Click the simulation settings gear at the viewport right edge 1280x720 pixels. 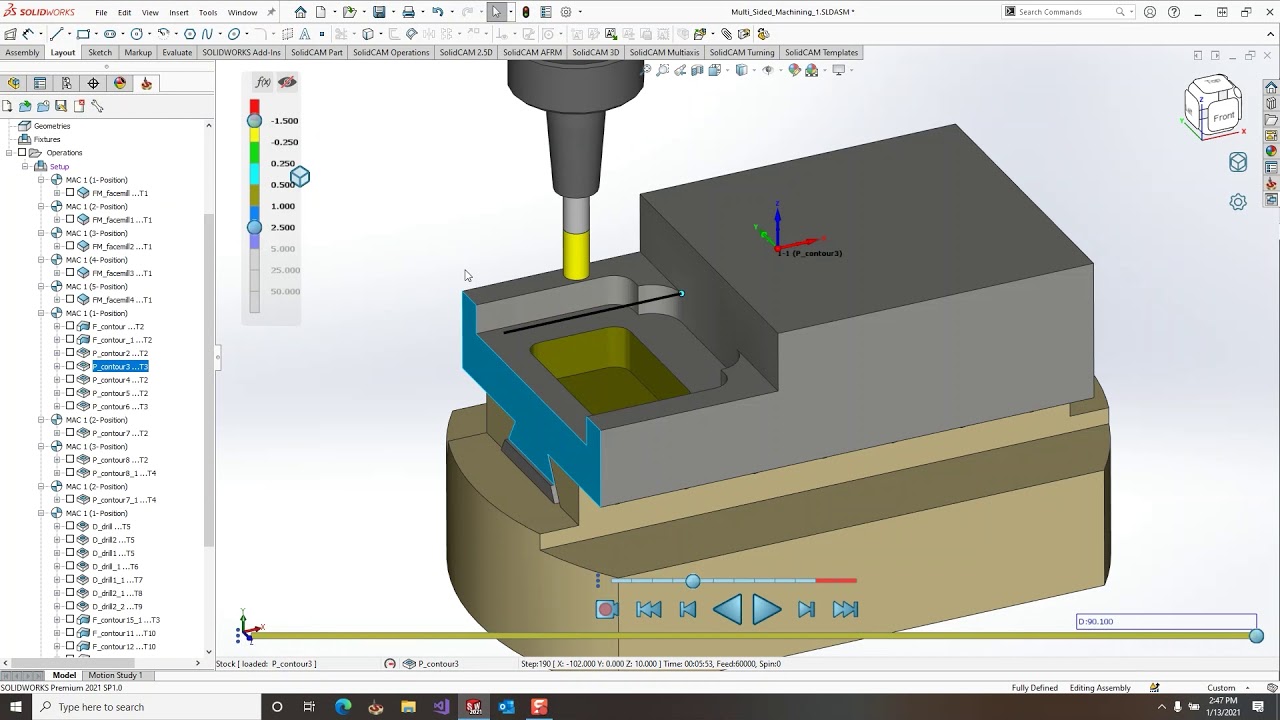[1238, 201]
